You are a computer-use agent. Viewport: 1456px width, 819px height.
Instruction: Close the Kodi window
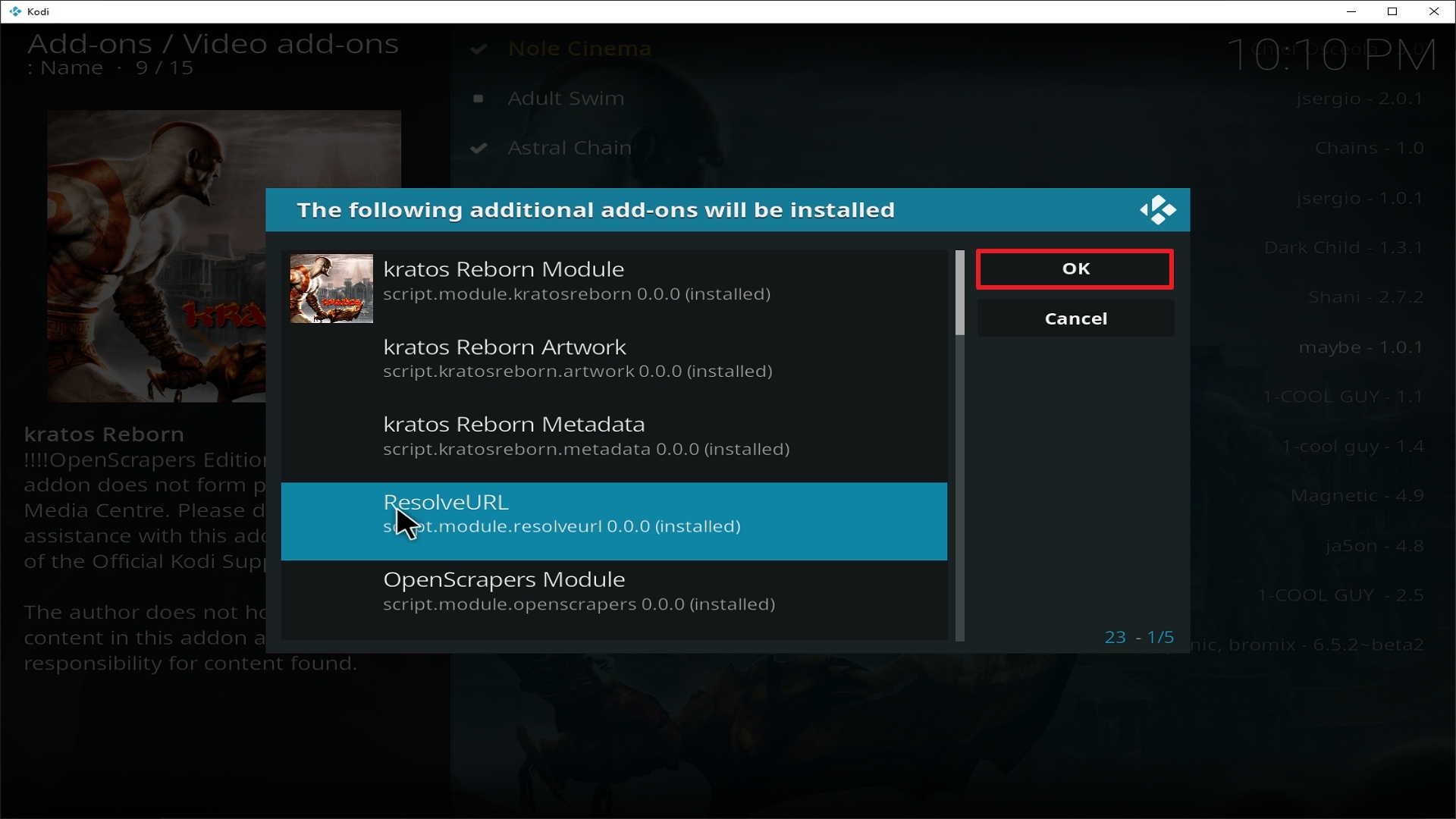coord(1434,11)
